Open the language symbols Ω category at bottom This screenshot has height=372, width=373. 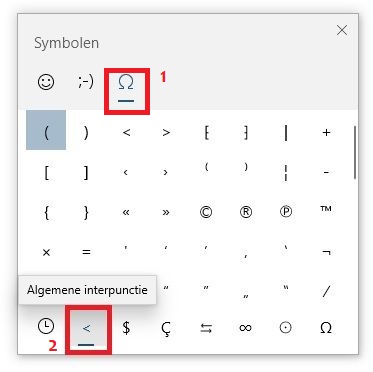click(326, 328)
